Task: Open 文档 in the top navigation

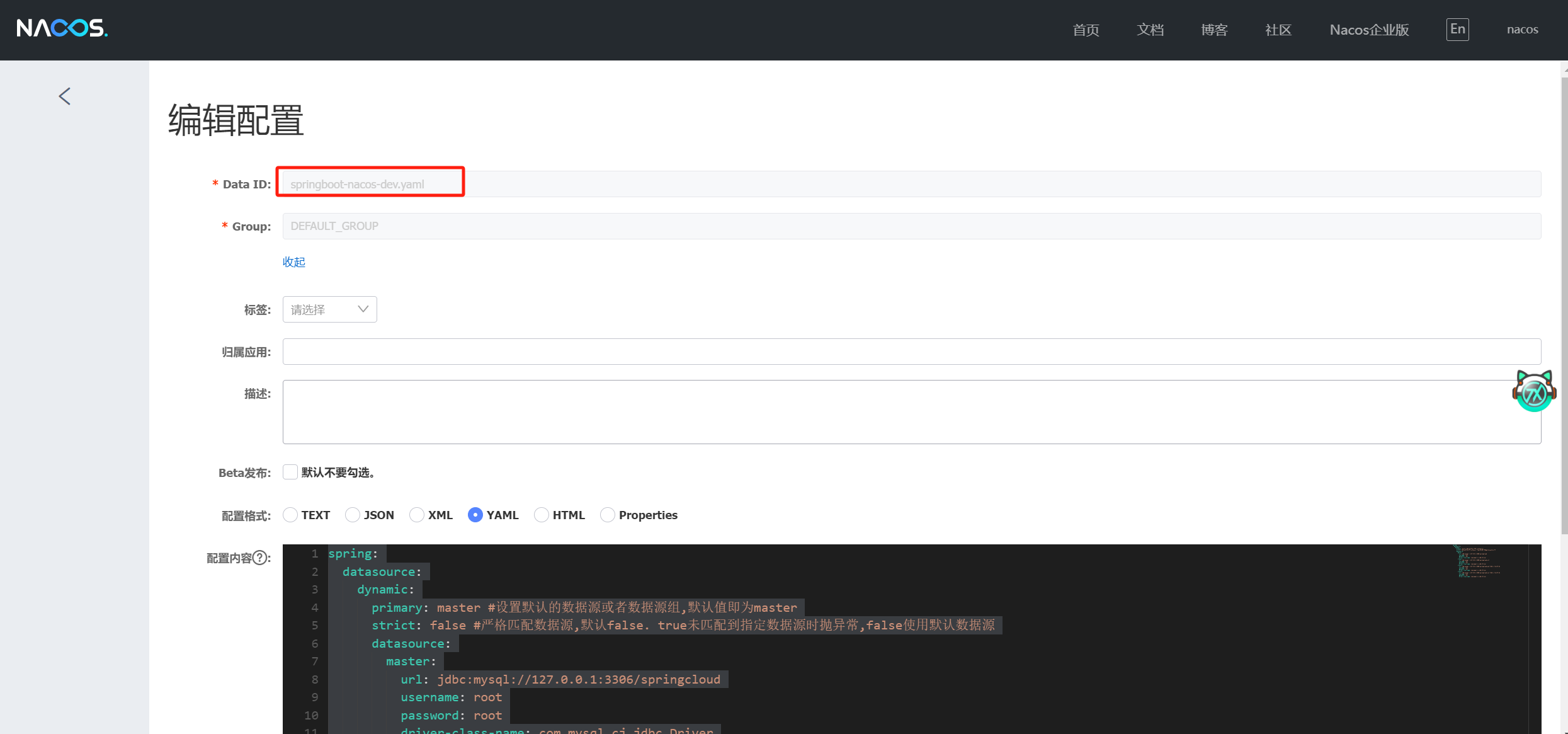Action: coord(1150,30)
